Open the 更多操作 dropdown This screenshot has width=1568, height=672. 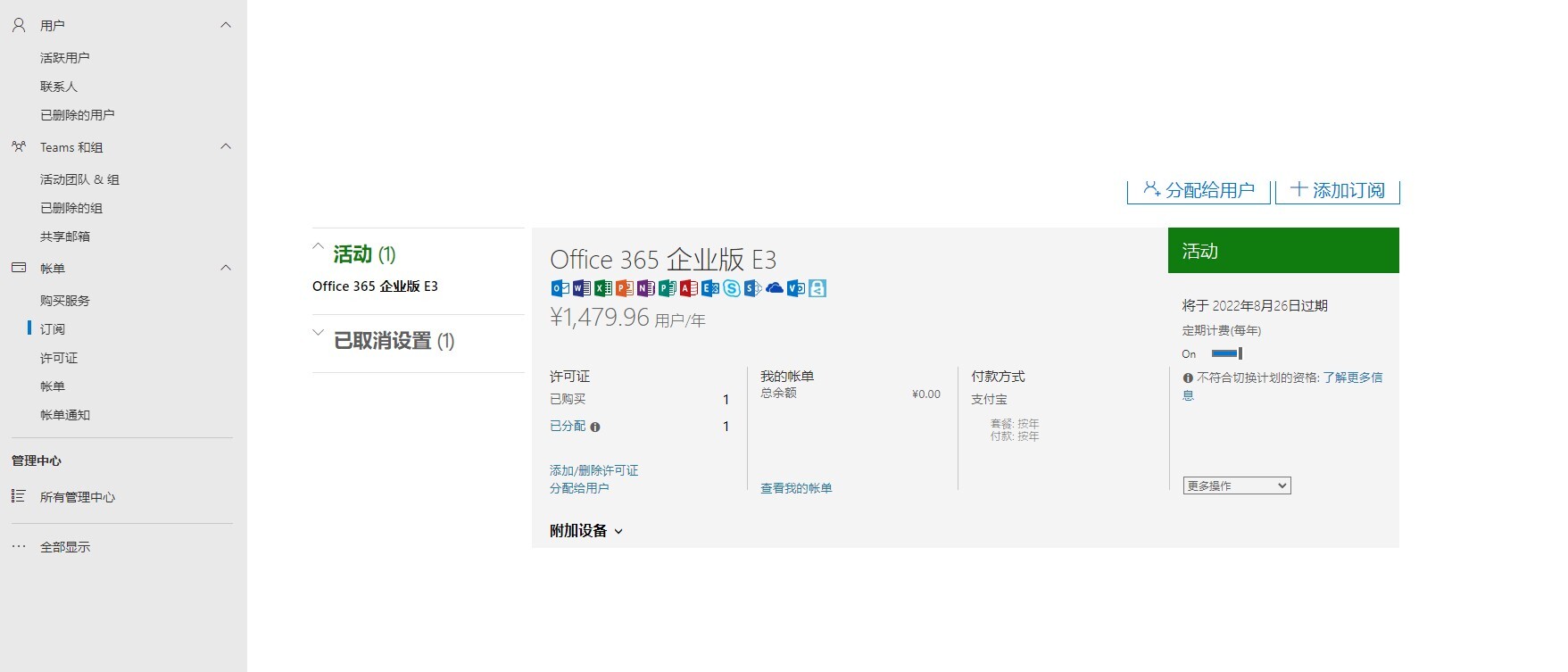(x=1237, y=485)
